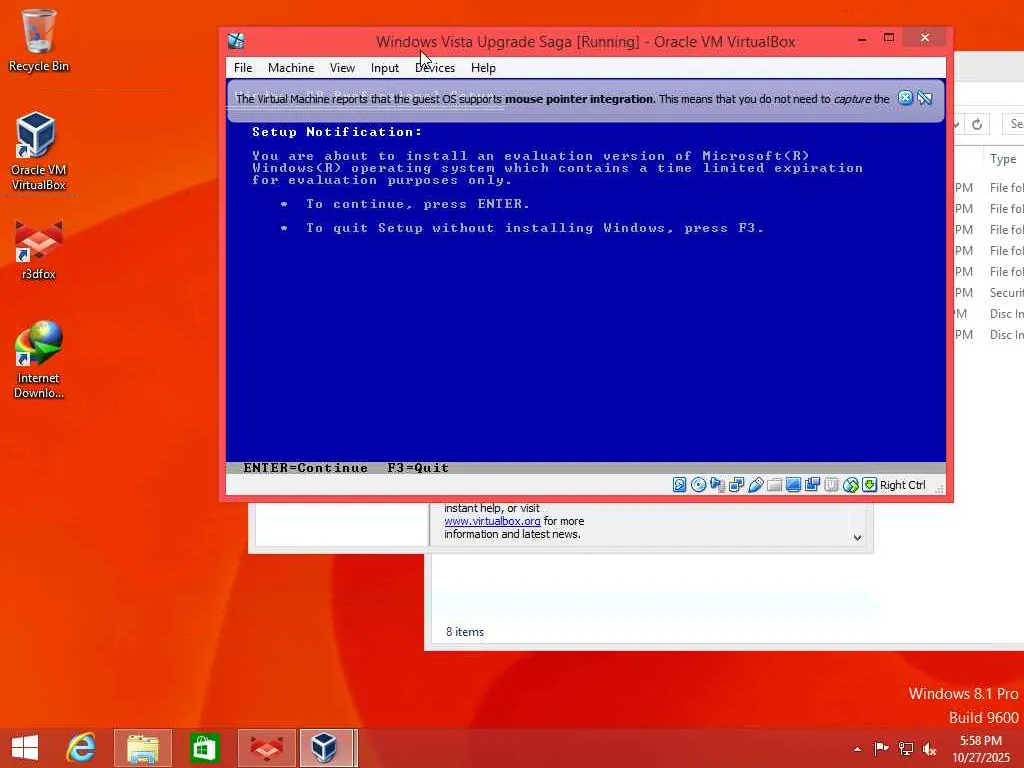The height and width of the screenshot is (768, 1024).
Task: Click the USB devices status indicator
Action: (756, 485)
